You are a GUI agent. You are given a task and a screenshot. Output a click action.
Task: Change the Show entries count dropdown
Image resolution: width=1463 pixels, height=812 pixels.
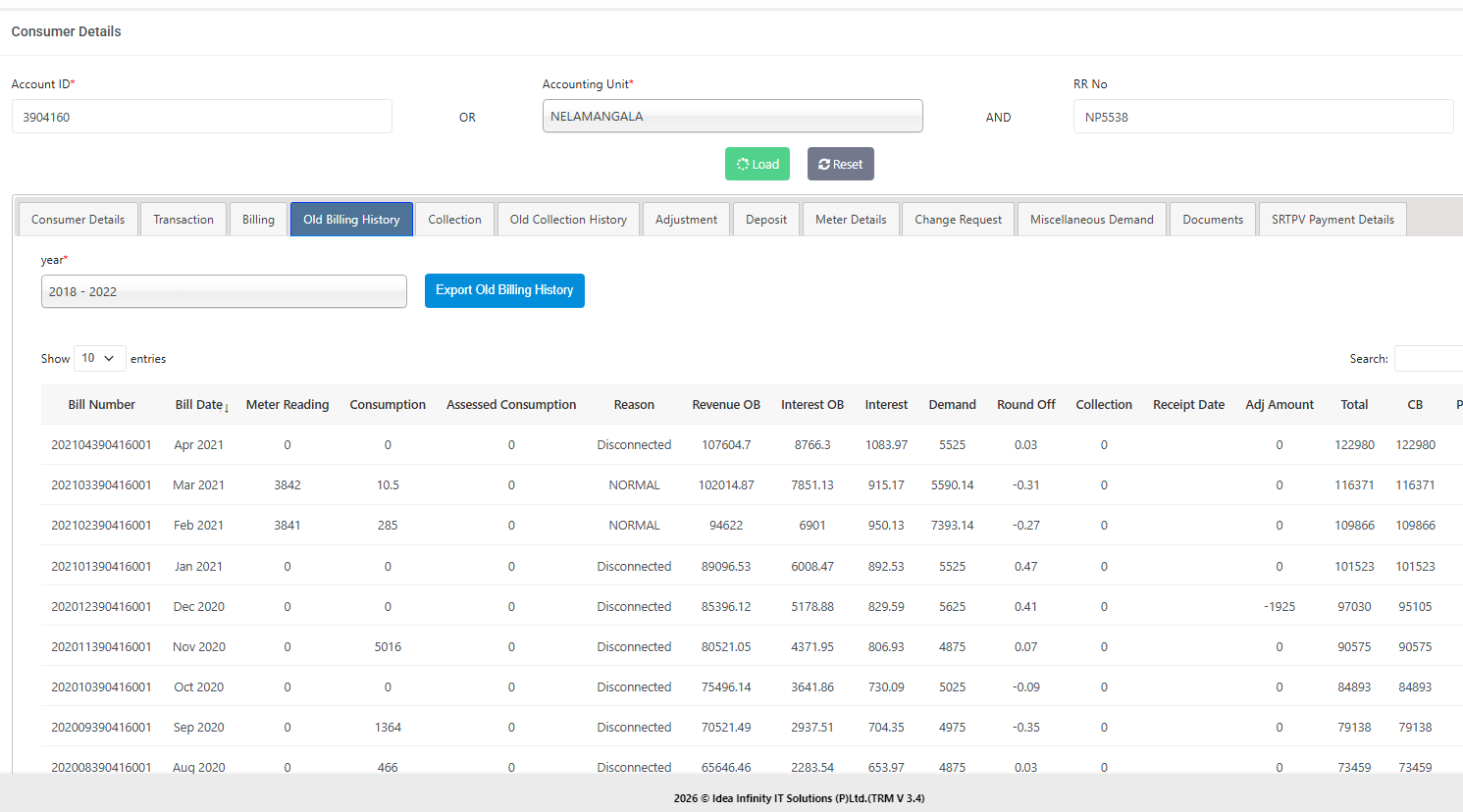99,359
